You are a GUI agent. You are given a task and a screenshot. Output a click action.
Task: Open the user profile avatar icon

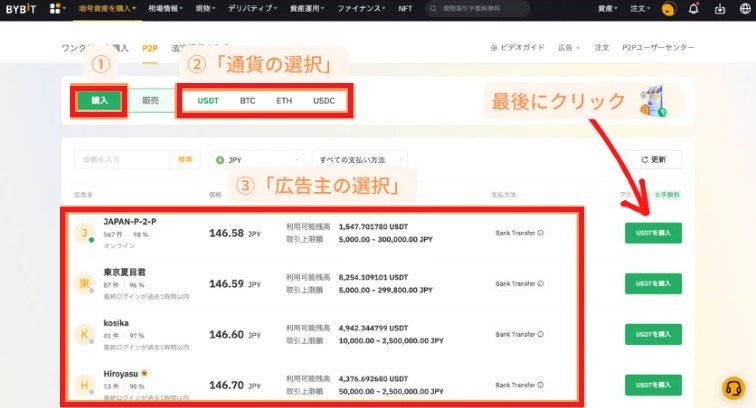pyautogui.click(x=668, y=9)
